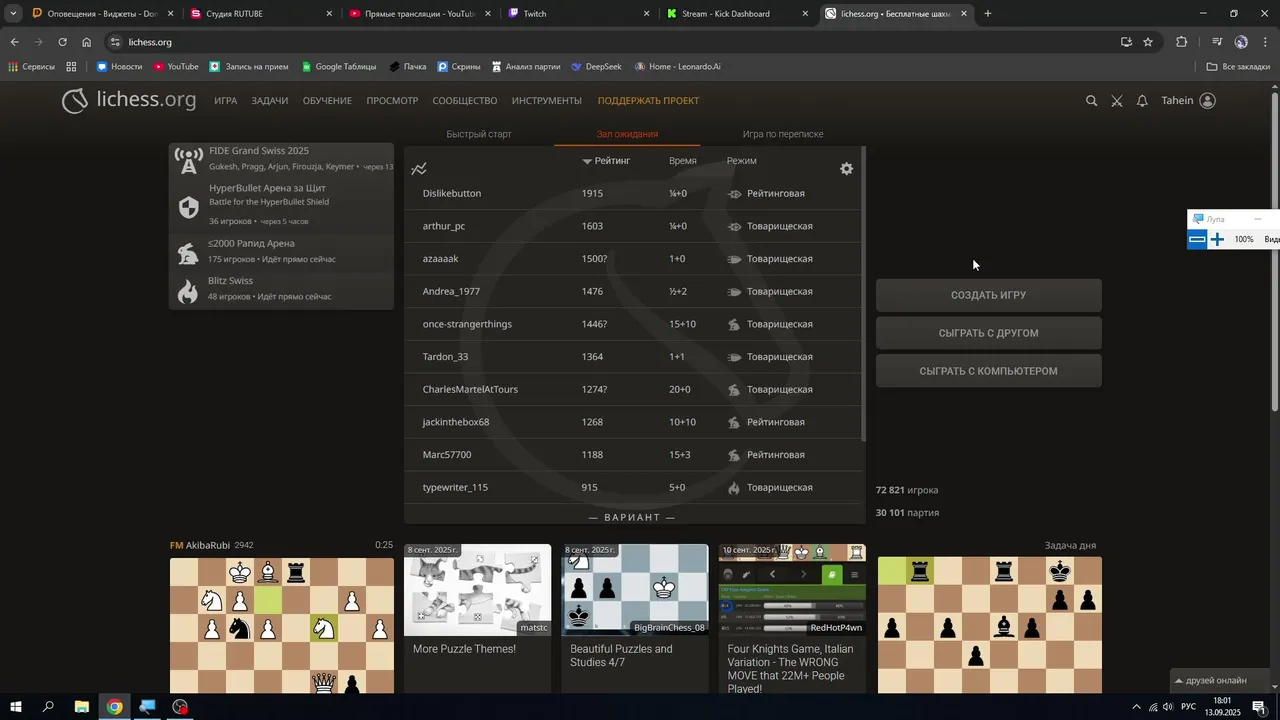
Task: Join CharlesMartelAtTours 20+0 seek
Action: coord(633,390)
